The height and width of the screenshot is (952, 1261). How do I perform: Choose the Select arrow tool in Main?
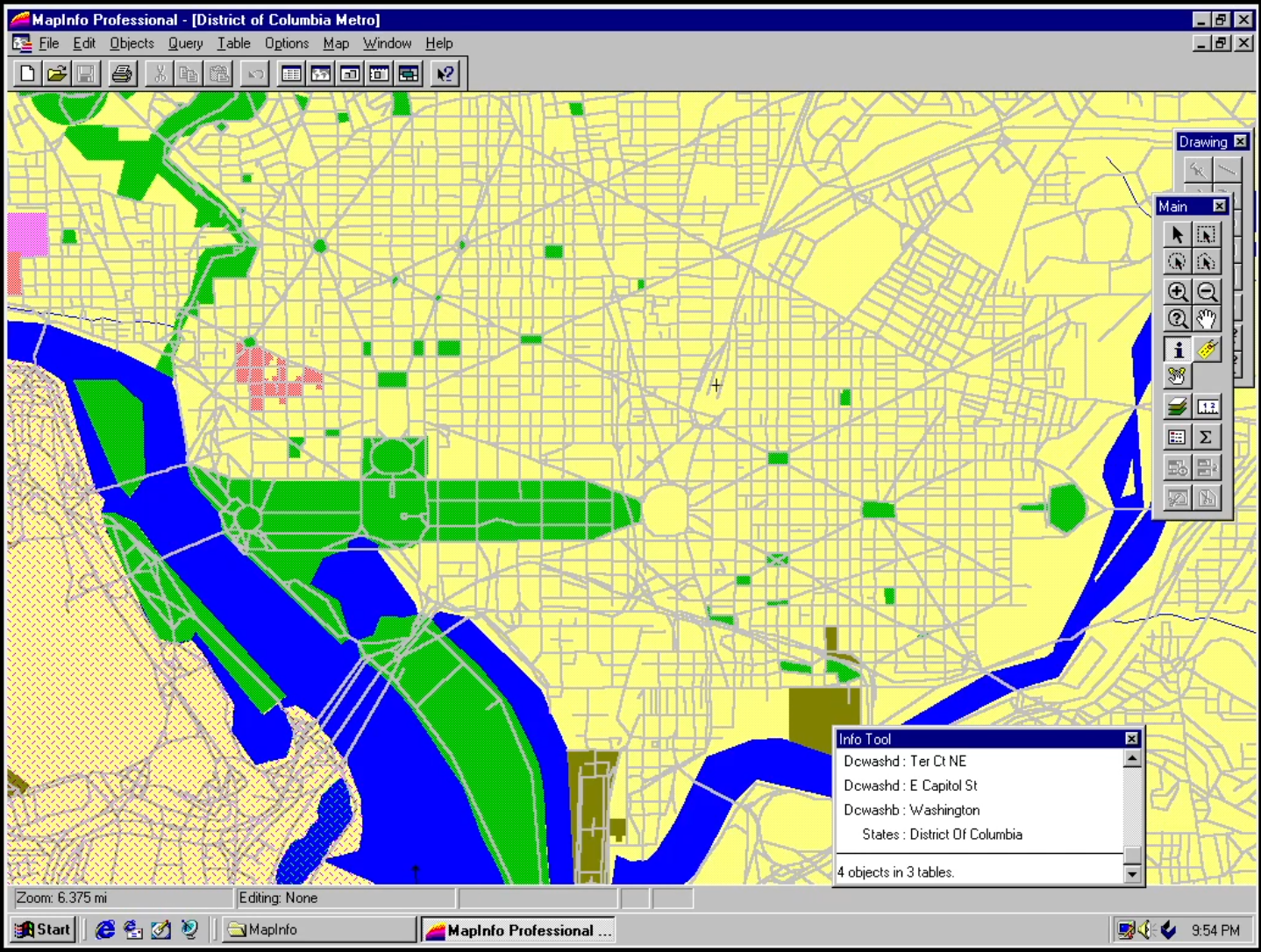[x=1177, y=234]
